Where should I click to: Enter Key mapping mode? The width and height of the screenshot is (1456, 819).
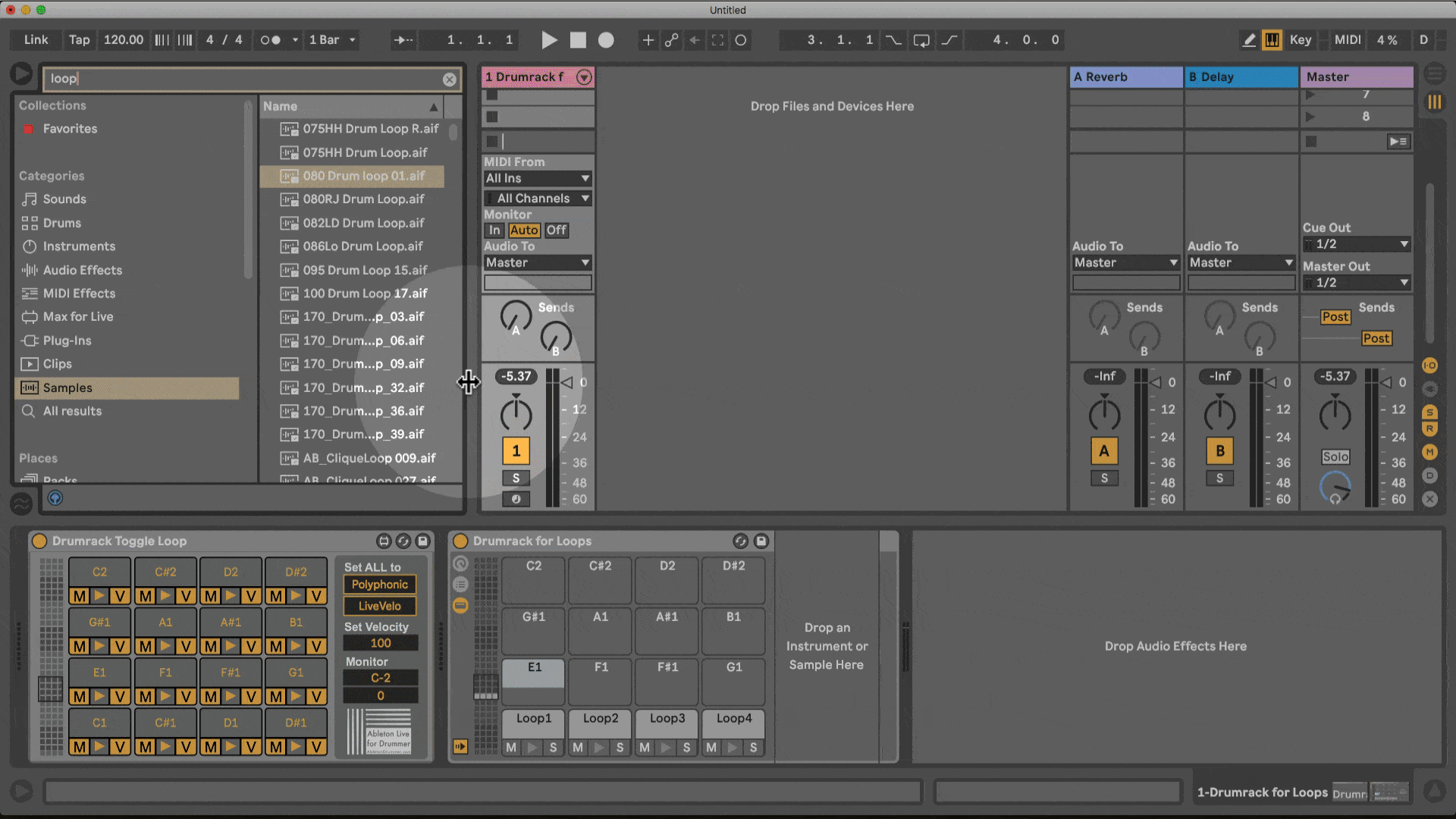coord(1300,39)
